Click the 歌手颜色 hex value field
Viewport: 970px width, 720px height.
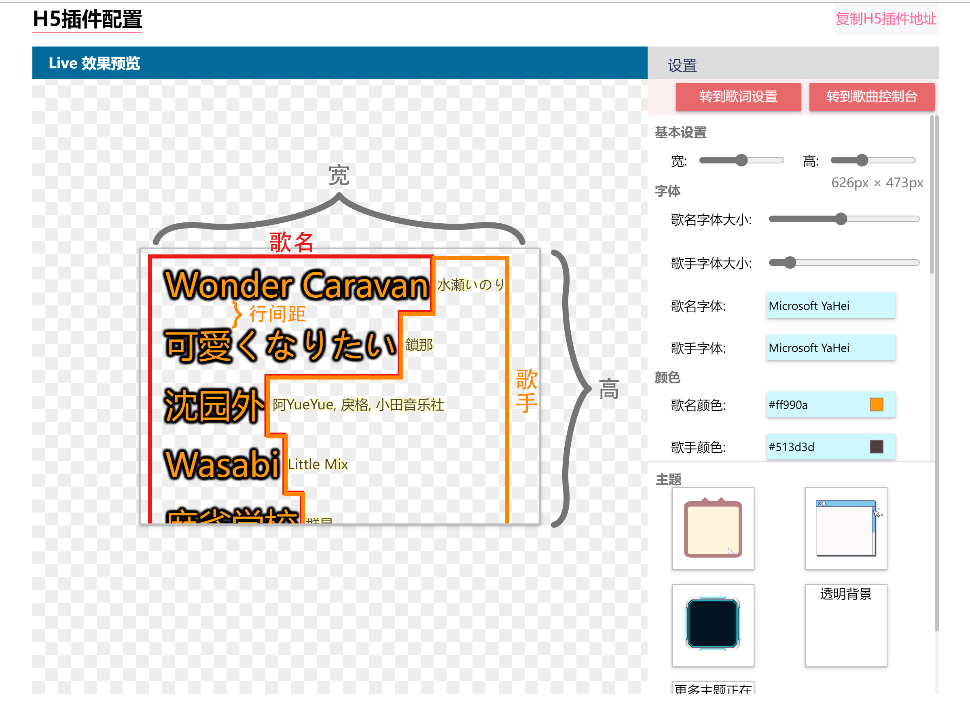(815, 447)
